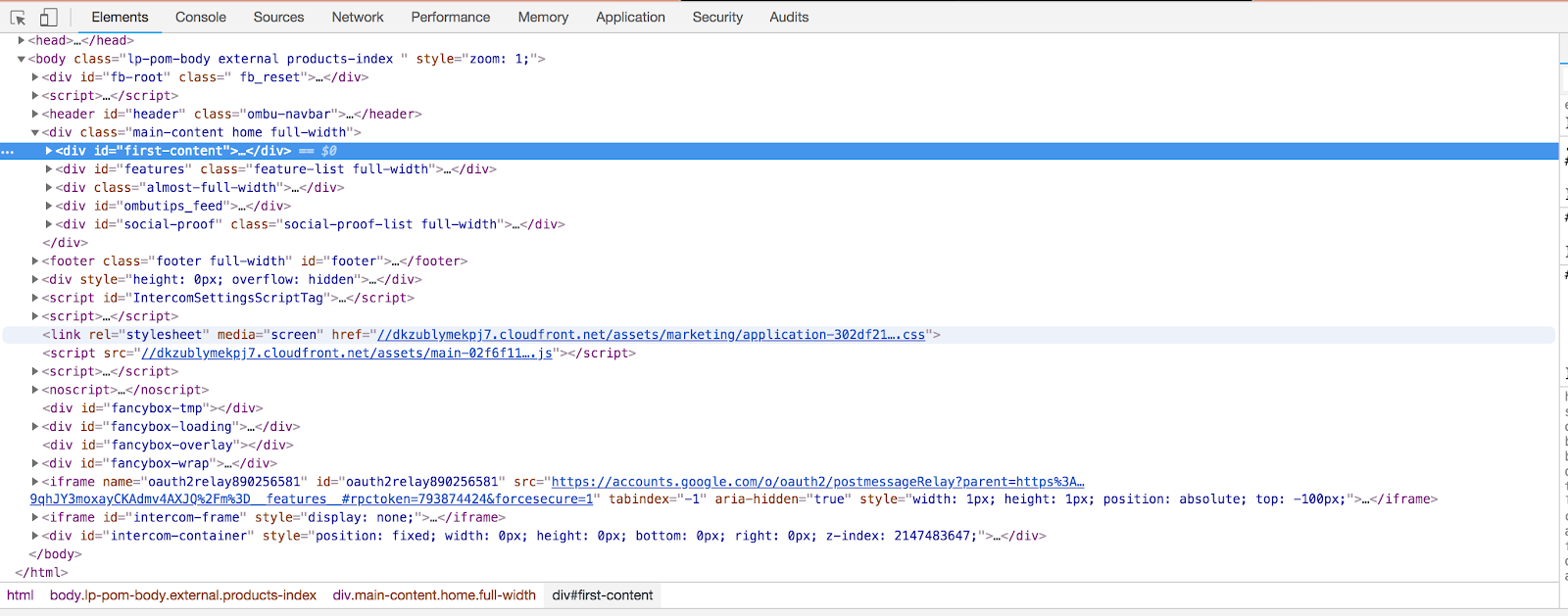1568x616 pixels.
Task: Select the fancybox-tmp div row
Action: 152,408
